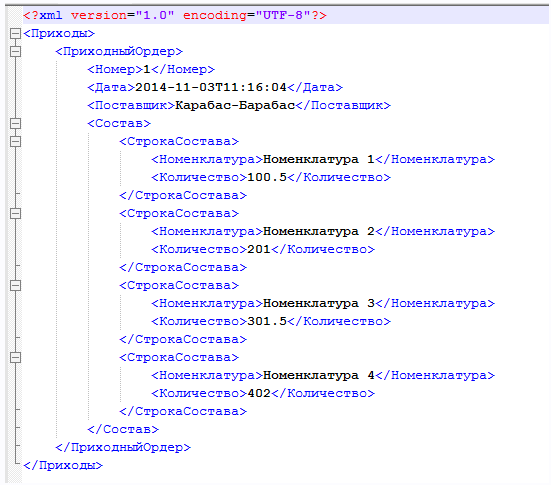Collapse the root Приходы element fold marker
This screenshot has height=485, width=551.
tap(15, 34)
